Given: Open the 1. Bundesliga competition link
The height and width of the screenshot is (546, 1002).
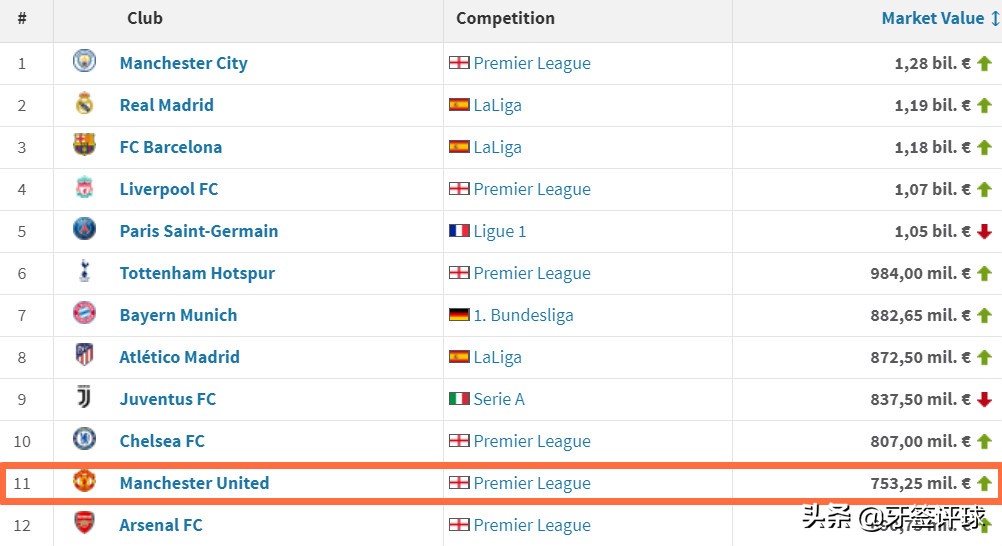Looking at the screenshot, I should click(x=523, y=315).
